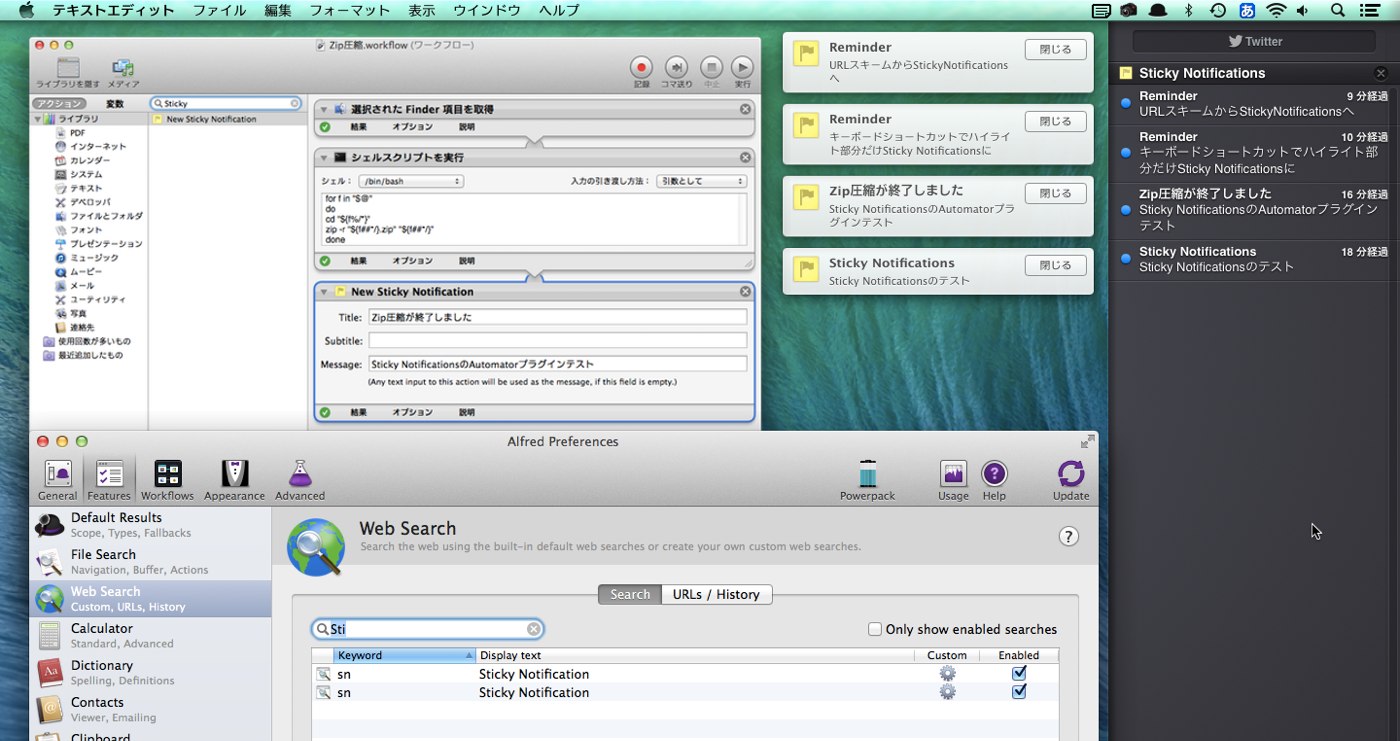The image size is (1400, 741).
Task: Select Contacts in Alfred sidebar
Action: coord(150,710)
